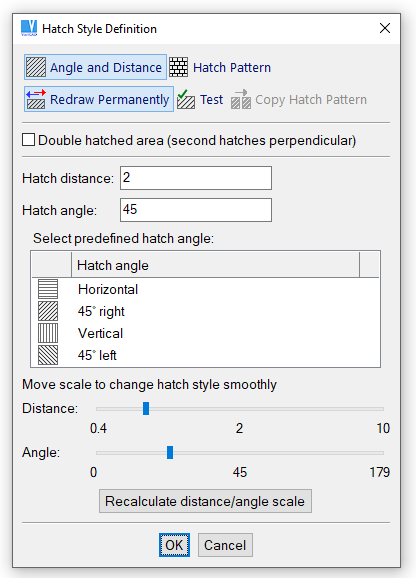The image size is (416, 578).
Task: Confirm with the OK button
Action: click(x=174, y=545)
